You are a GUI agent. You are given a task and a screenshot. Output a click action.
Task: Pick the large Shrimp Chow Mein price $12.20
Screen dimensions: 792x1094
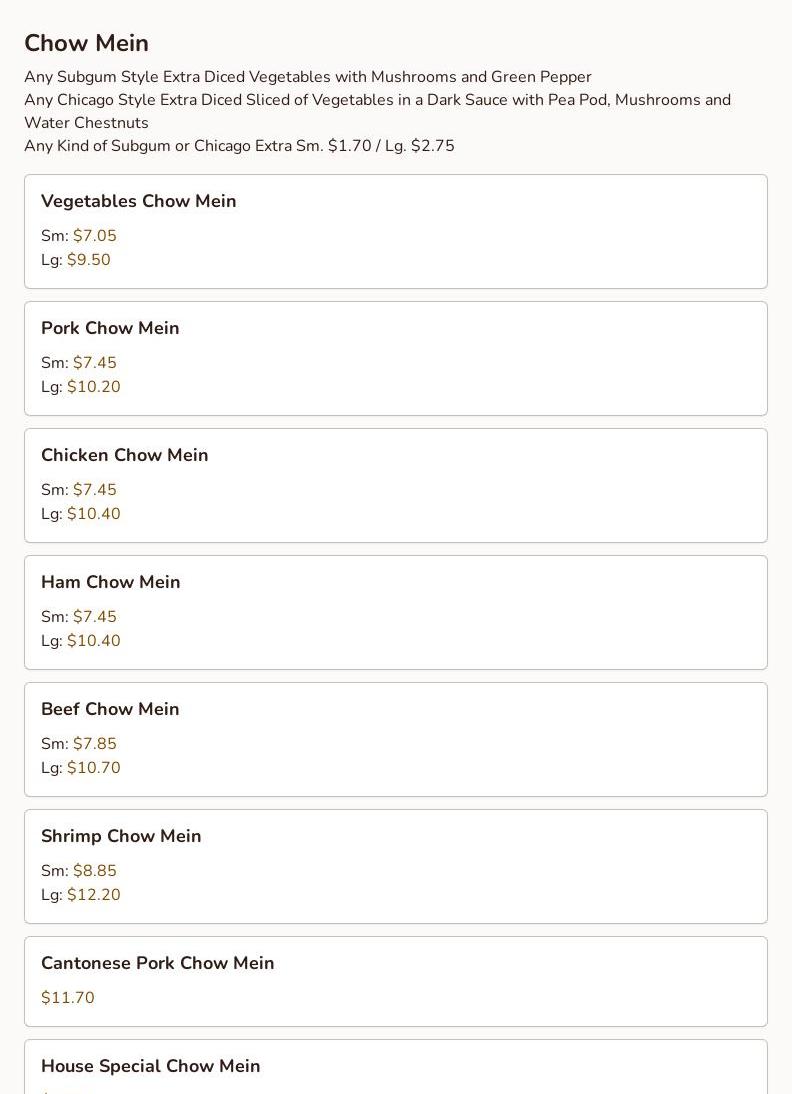(x=94, y=895)
